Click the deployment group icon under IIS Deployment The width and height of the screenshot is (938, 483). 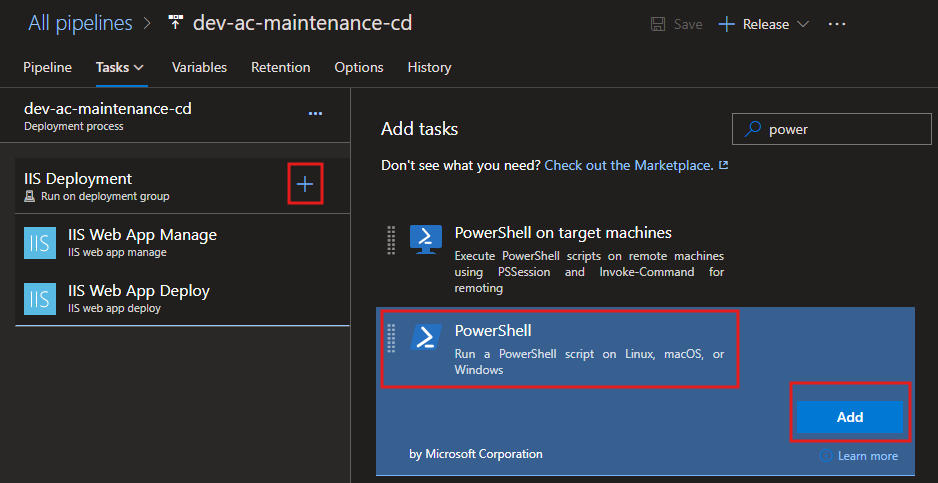click(29, 196)
